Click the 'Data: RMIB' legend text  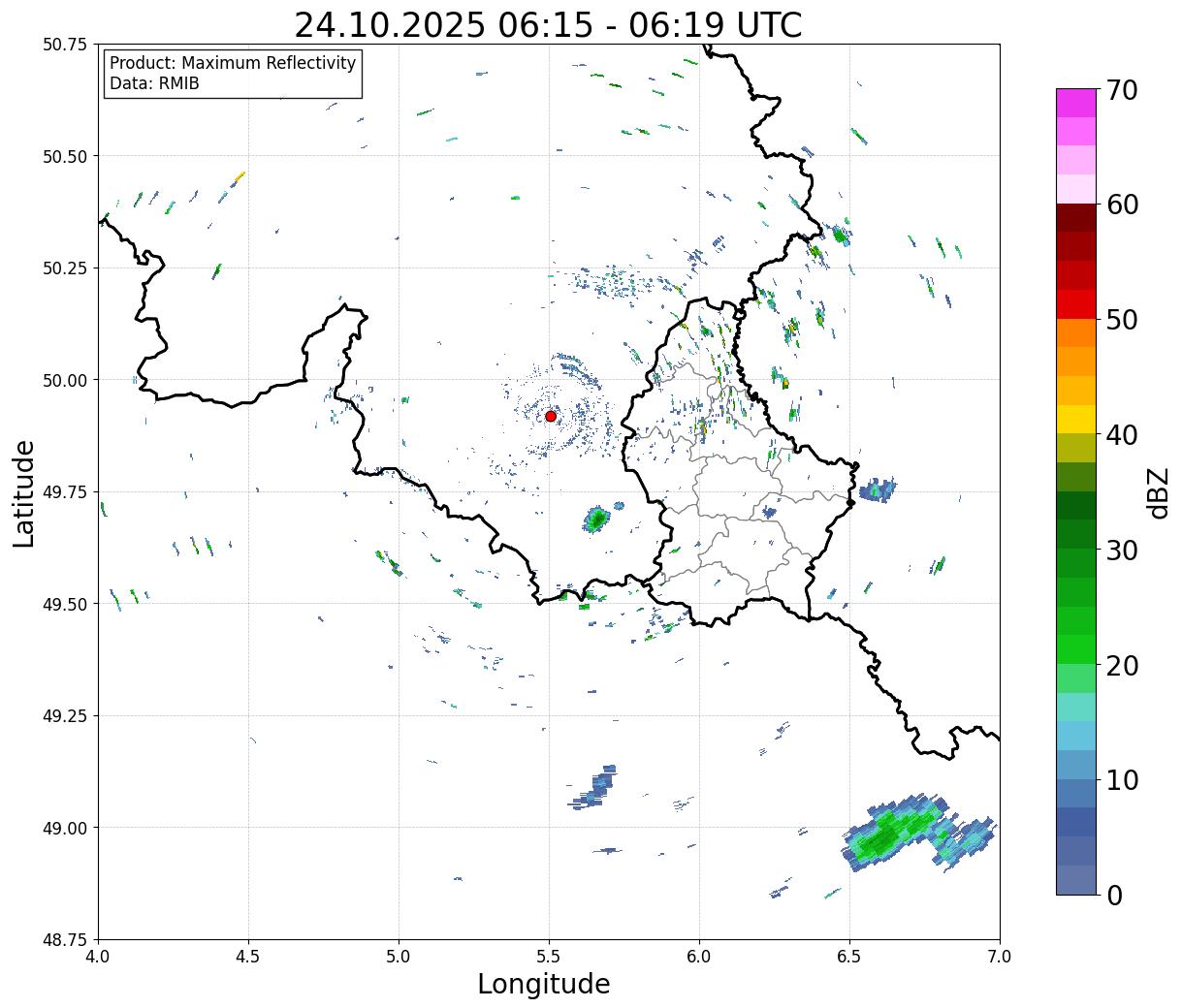coord(154,83)
